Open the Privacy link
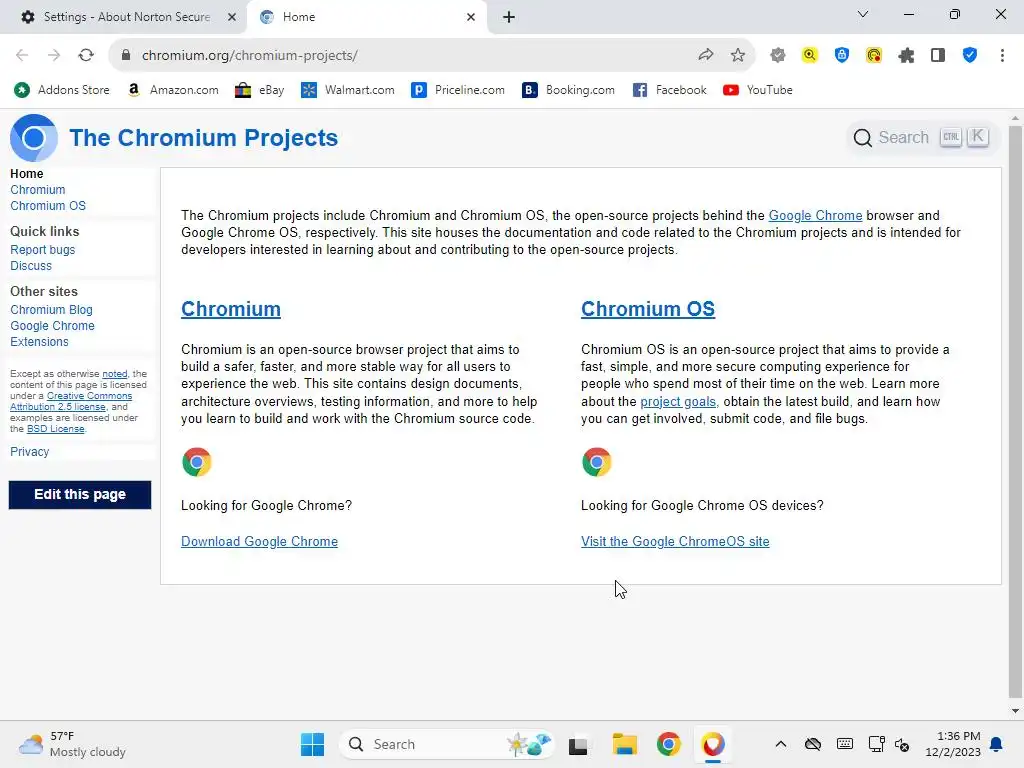Screen dimensions: 1024x768 pyautogui.click(x=29, y=451)
